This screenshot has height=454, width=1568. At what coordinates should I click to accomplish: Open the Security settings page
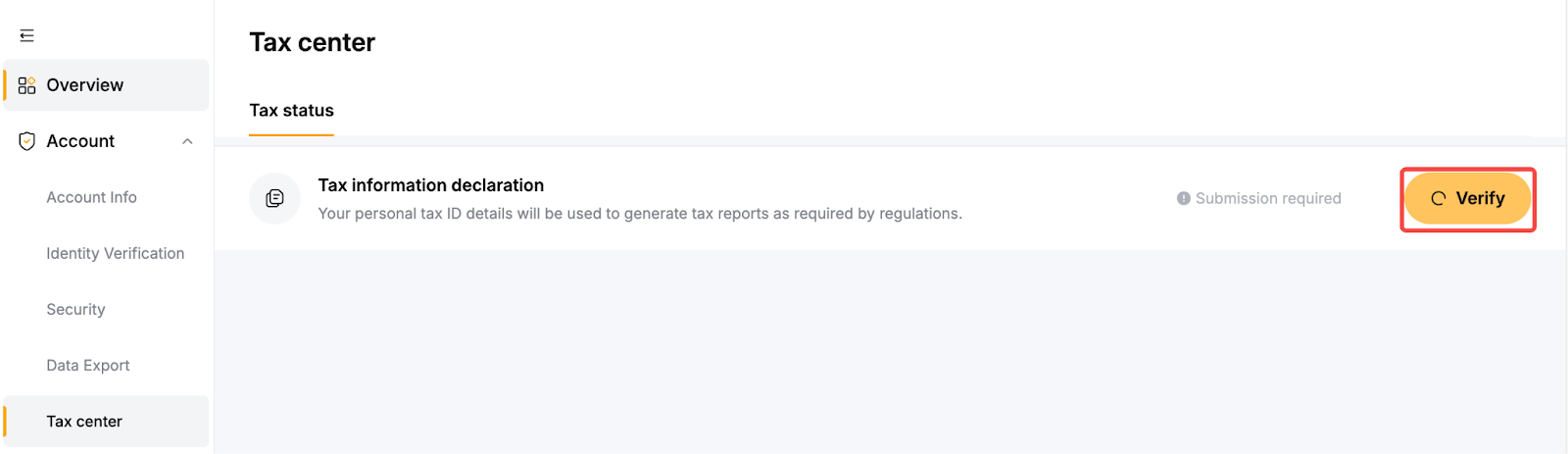coord(75,309)
